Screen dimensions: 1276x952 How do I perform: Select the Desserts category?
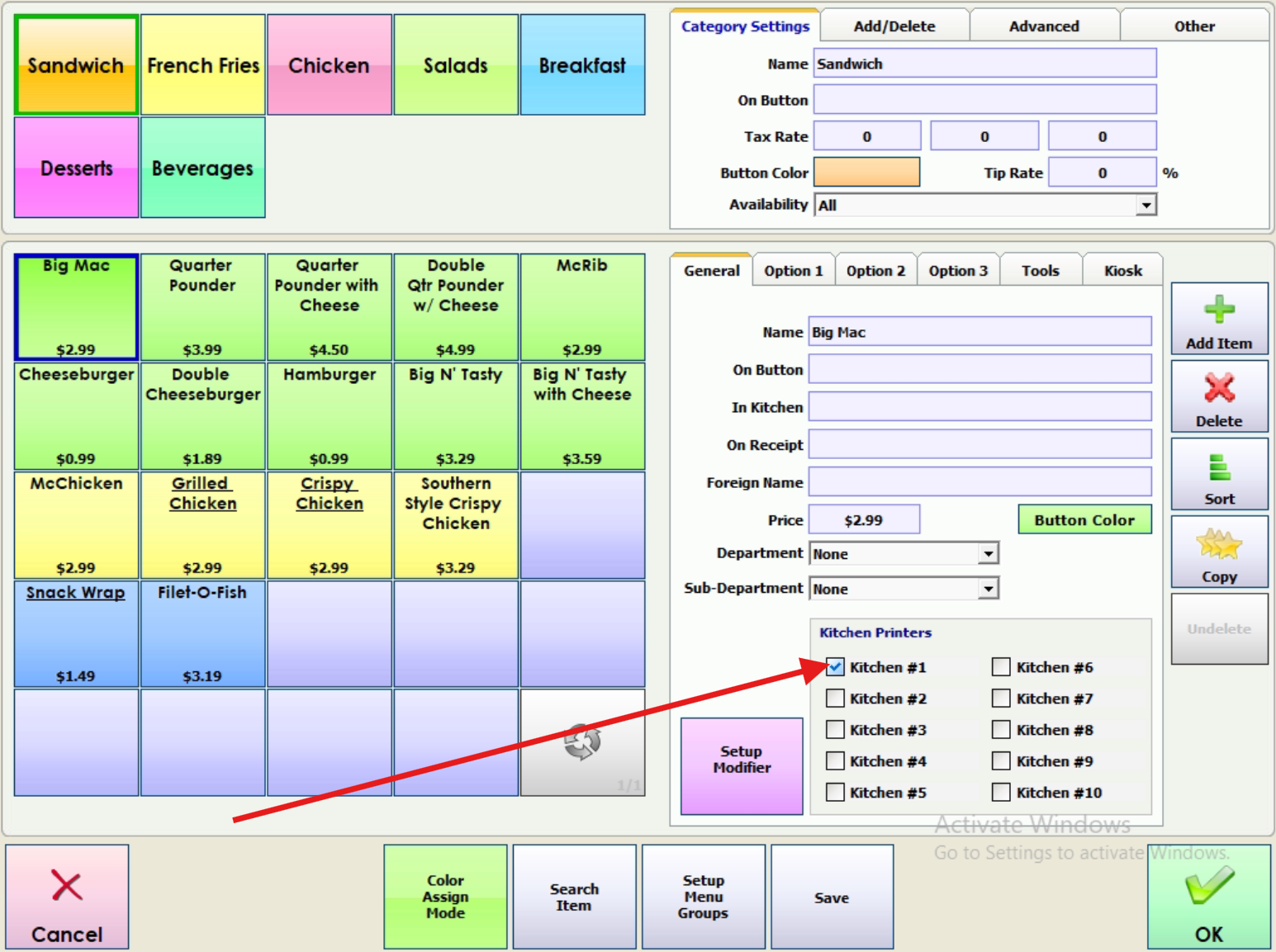(x=76, y=168)
